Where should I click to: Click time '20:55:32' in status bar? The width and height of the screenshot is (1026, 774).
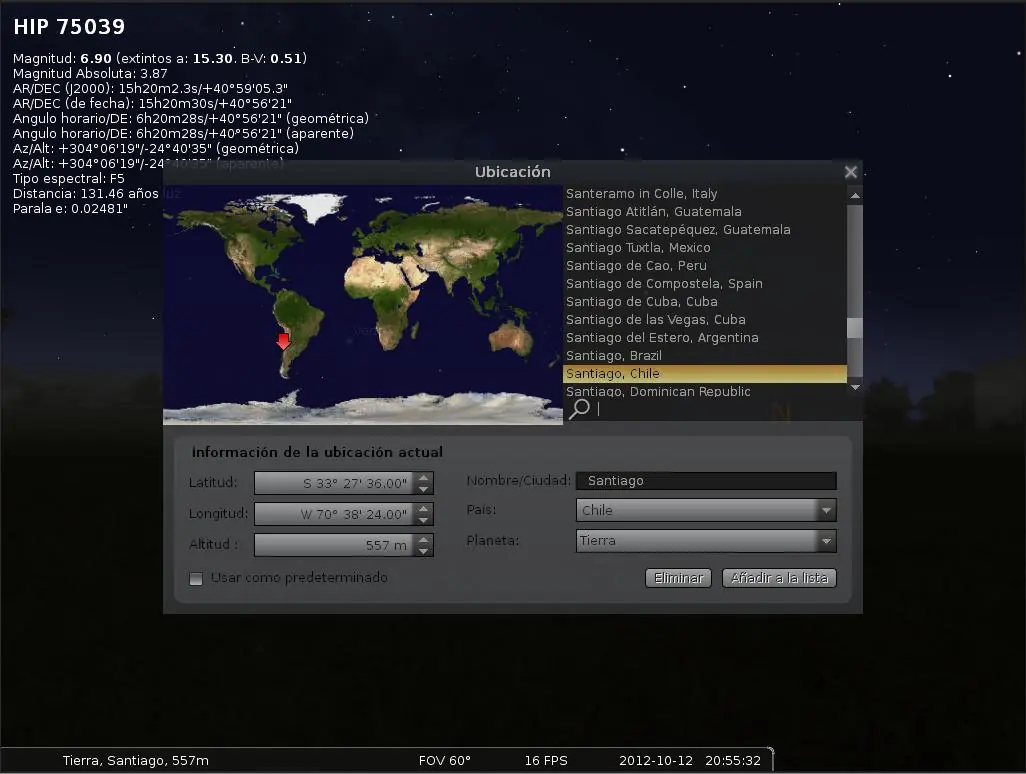(733, 760)
